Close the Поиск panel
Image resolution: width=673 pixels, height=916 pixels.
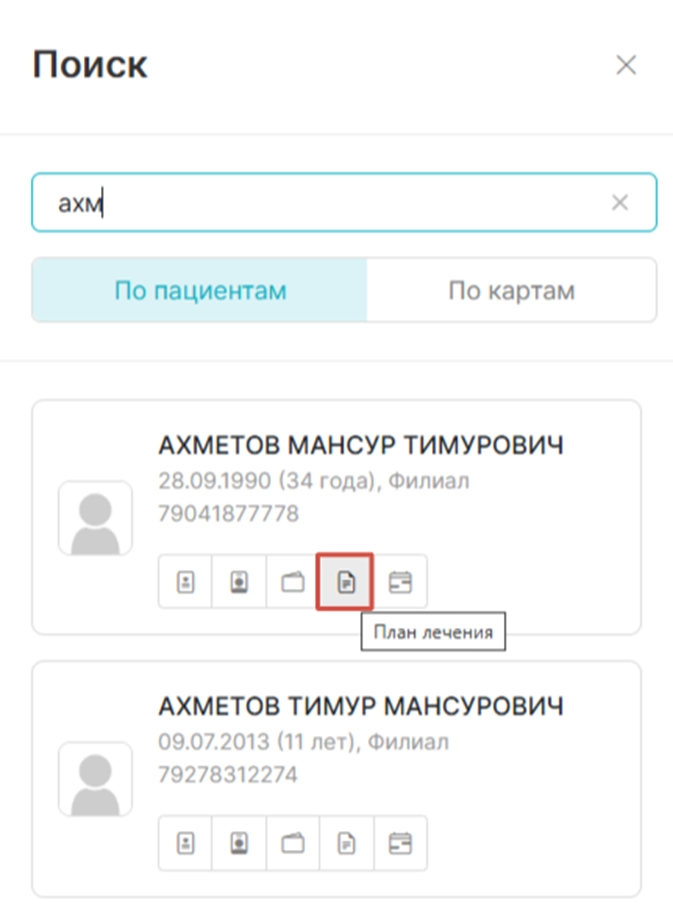pyautogui.click(x=626, y=66)
